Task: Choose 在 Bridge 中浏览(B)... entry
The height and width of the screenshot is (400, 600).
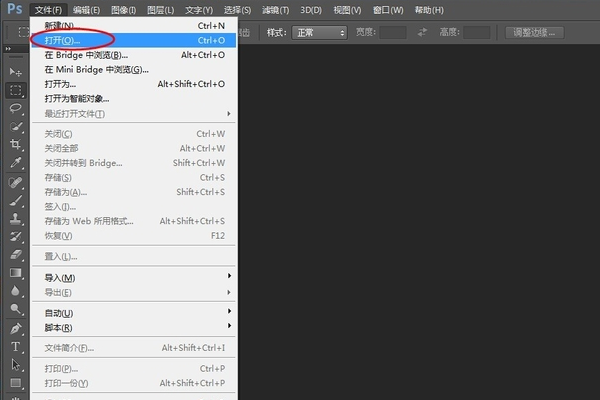Action: click(x=134, y=55)
